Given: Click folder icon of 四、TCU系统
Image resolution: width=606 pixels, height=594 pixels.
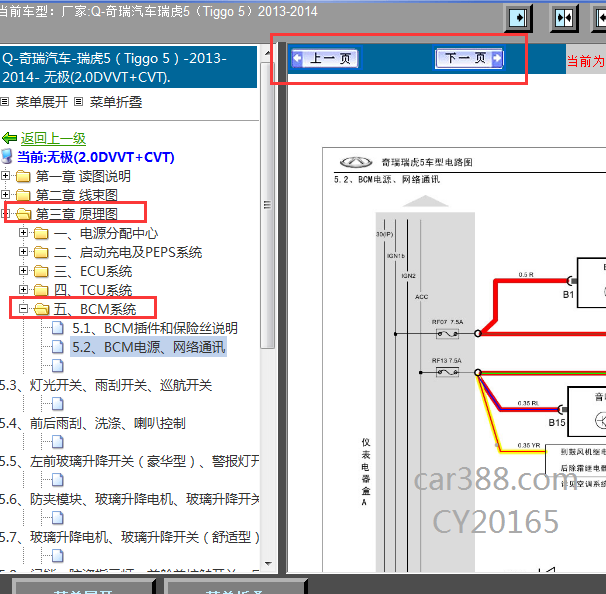Looking at the screenshot, I should pyautogui.click(x=41, y=290).
